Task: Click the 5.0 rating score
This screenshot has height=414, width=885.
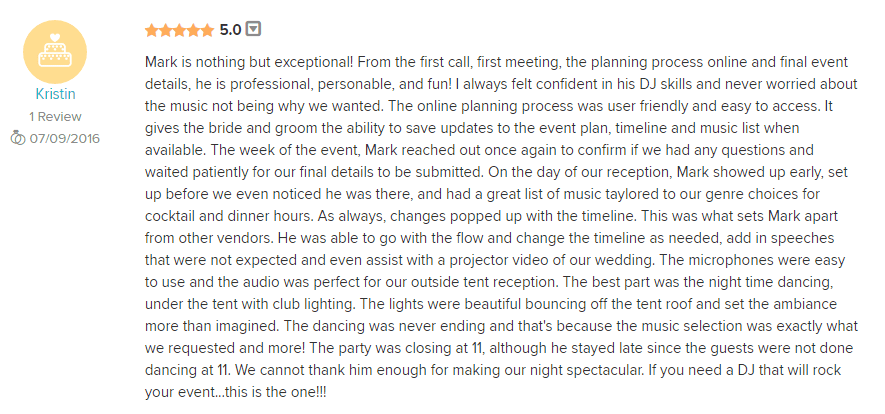Action: pyautogui.click(x=230, y=29)
